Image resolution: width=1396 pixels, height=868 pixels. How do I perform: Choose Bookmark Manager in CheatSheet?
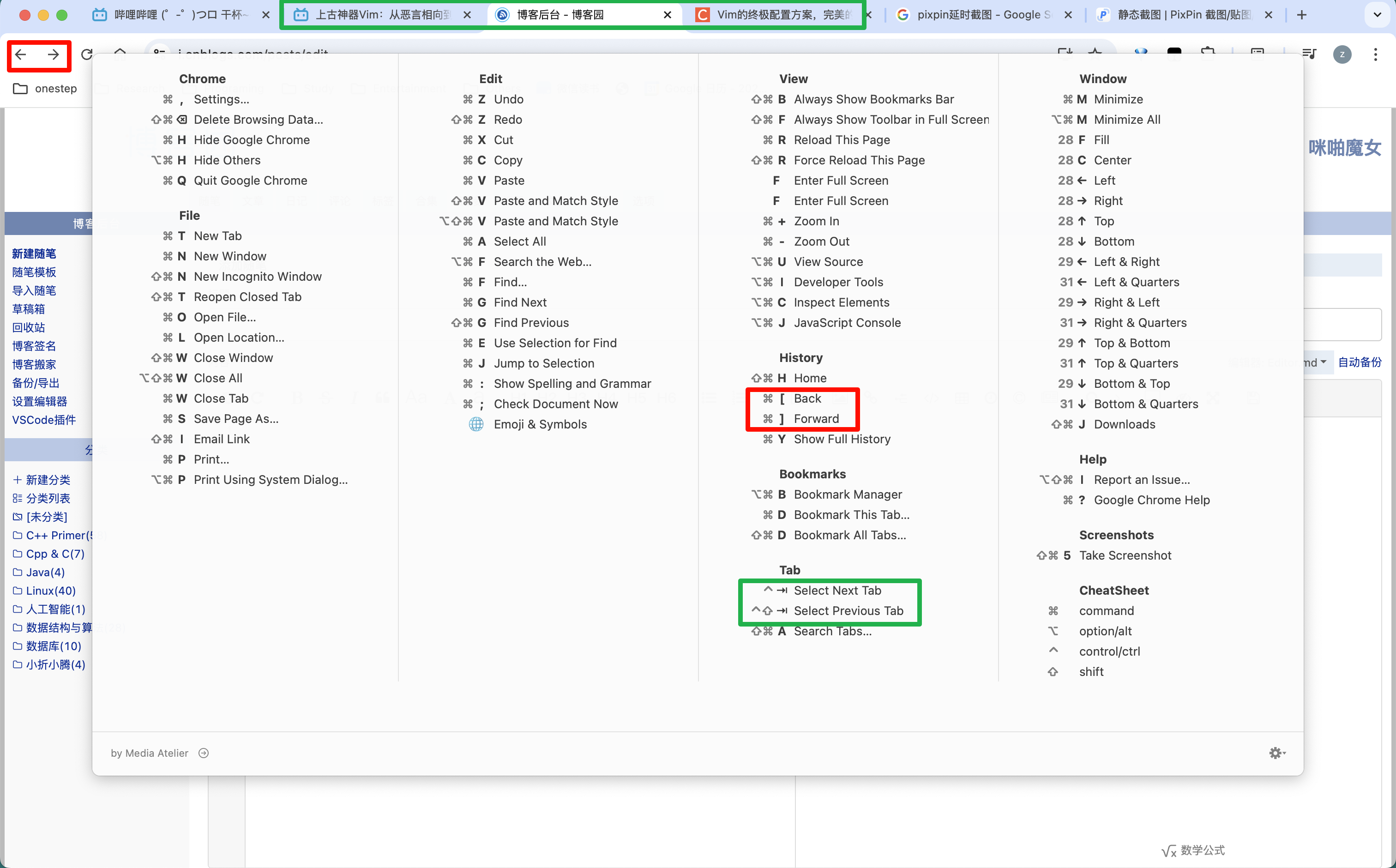coord(848,494)
